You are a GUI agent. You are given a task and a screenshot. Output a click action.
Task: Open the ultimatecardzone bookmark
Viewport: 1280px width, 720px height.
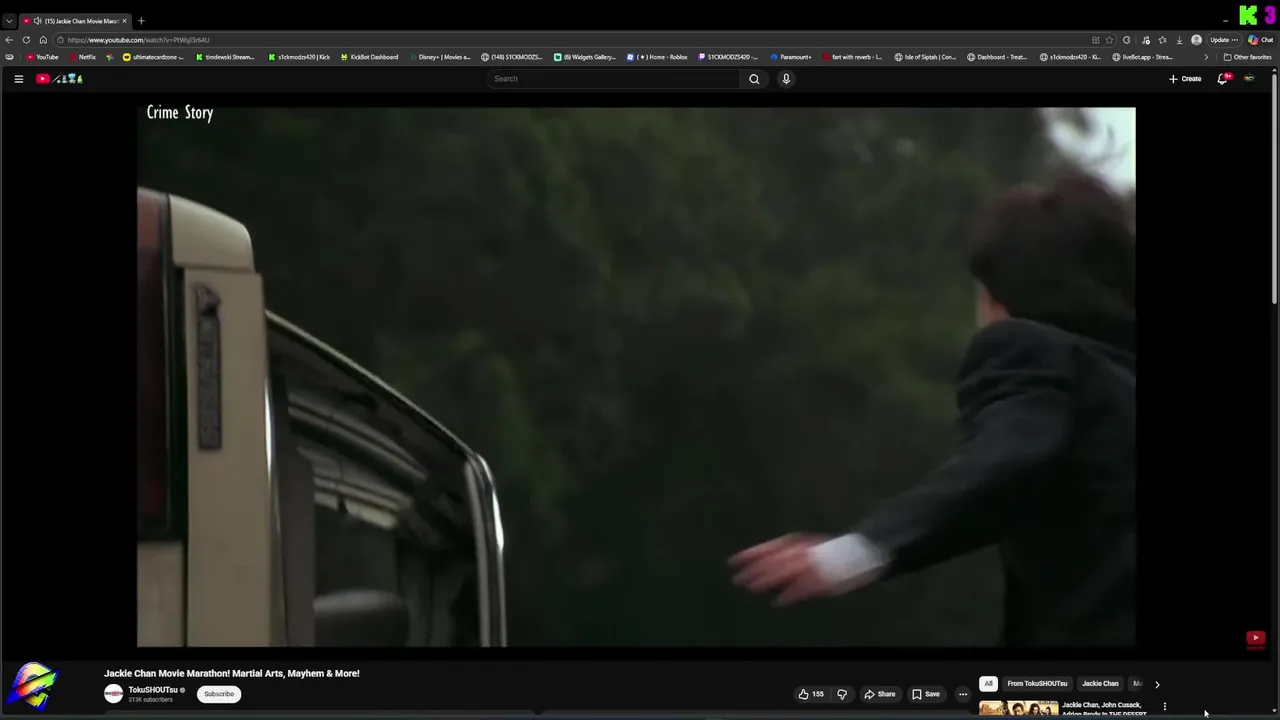[153, 57]
